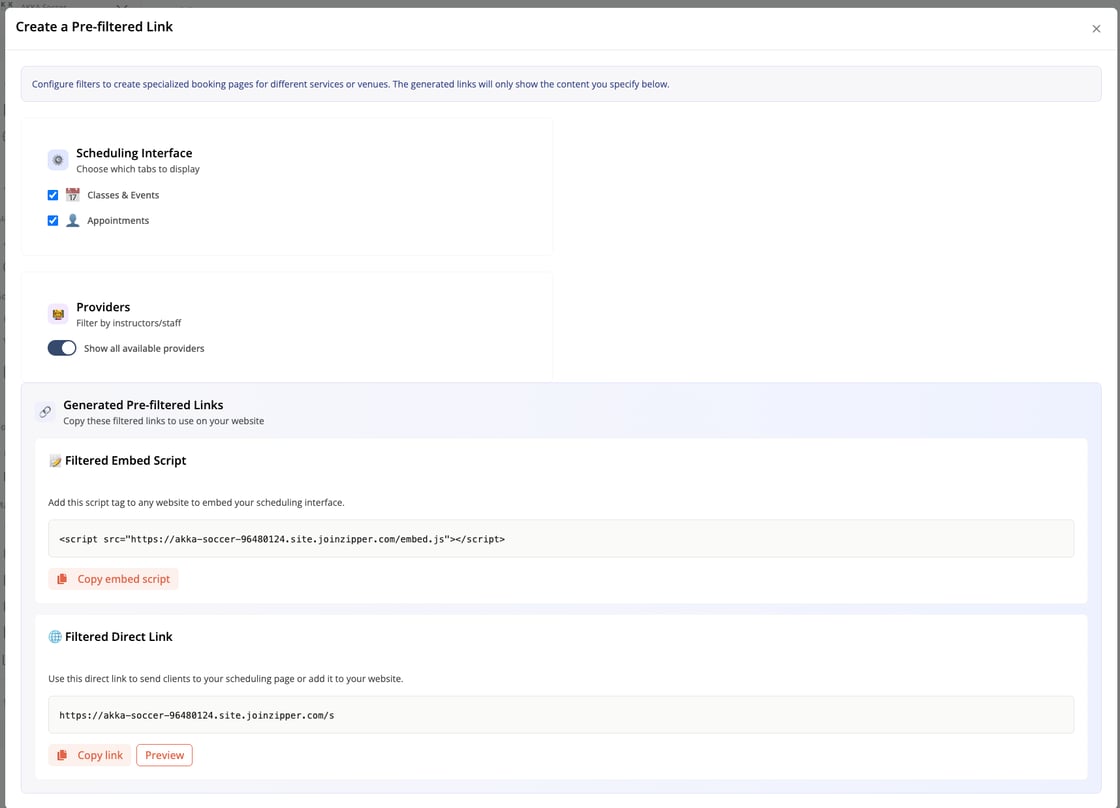Click the Copy embed script button
Viewport: 1120px width, 808px height.
click(x=113, y=578)
